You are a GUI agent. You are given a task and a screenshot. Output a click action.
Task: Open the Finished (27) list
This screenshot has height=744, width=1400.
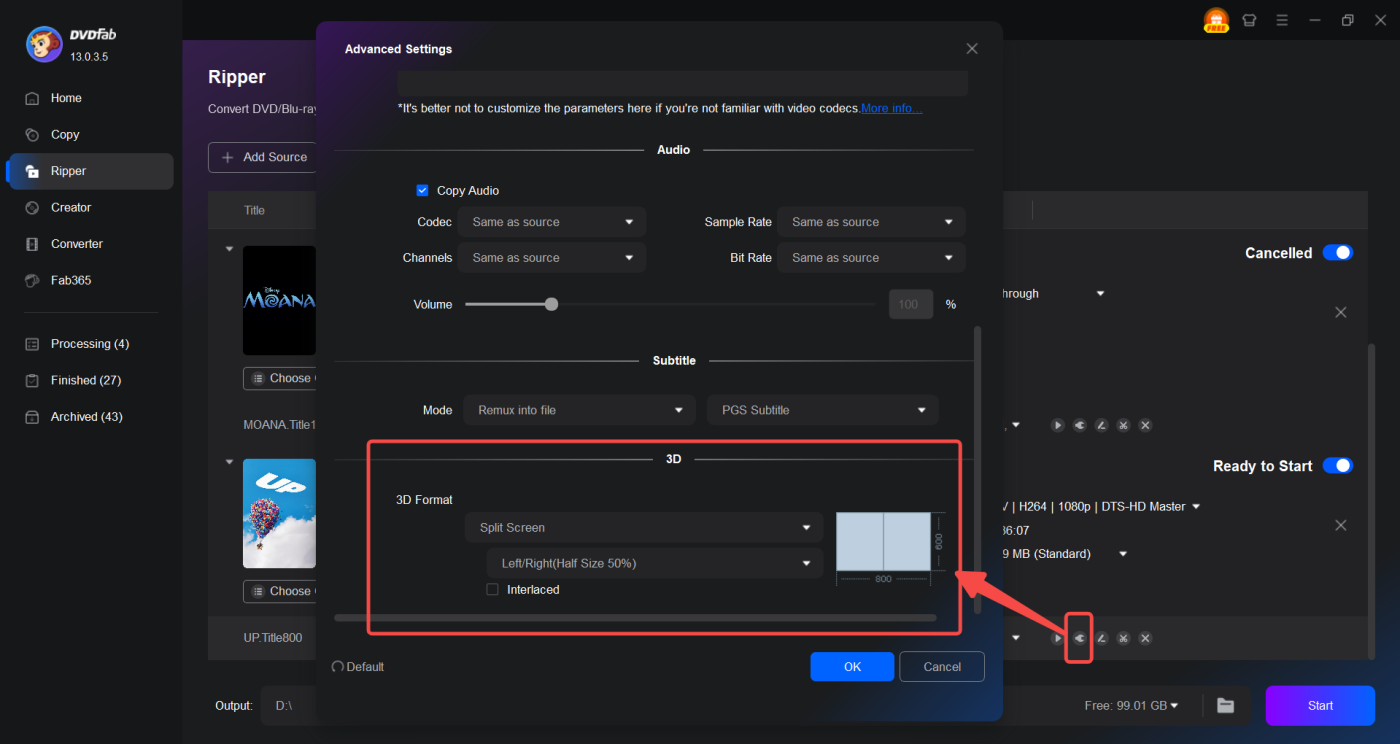87,380
